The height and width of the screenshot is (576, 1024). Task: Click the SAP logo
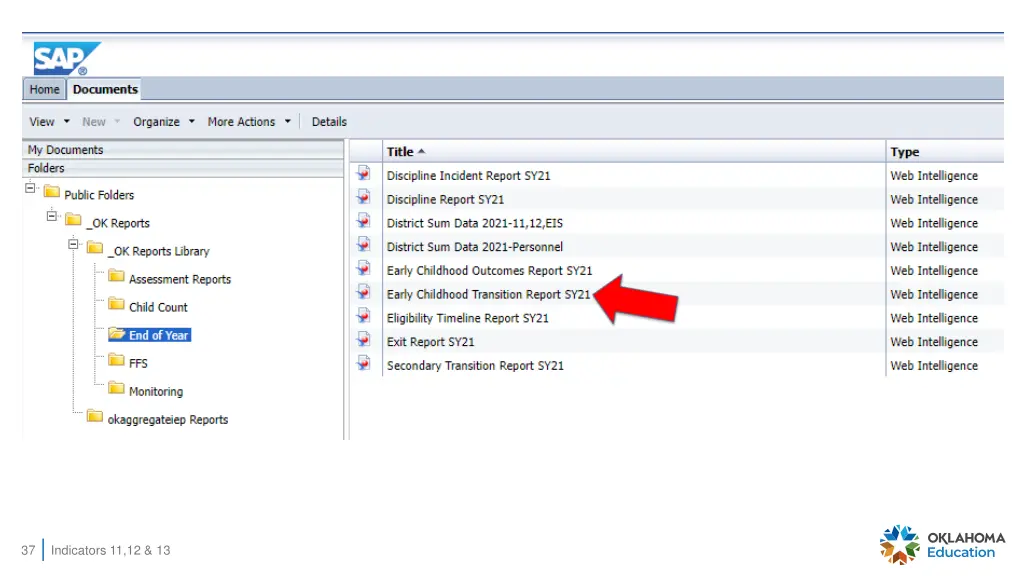(67, 58)
